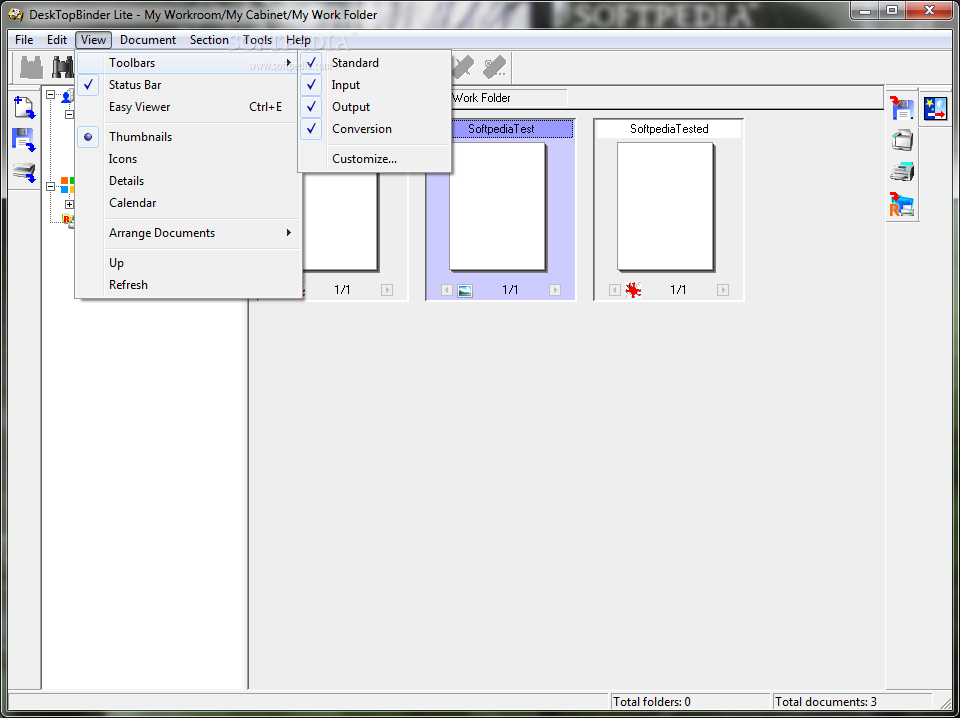The width and height of the screenshot is (960, 718).
Task: Select the Details view mode
Action: [189, 181]
